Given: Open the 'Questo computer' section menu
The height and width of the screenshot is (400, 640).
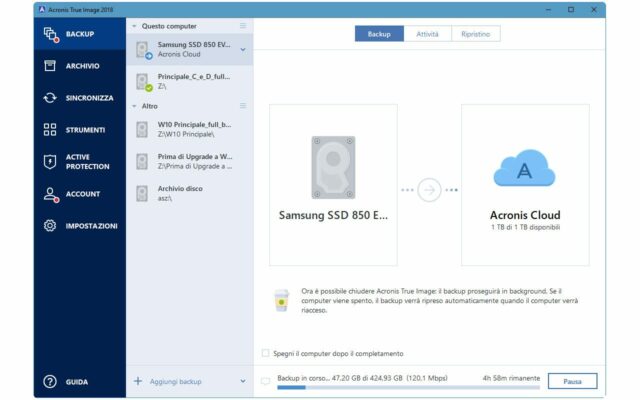Looking at the screenshot, I should tap(243, 25).
